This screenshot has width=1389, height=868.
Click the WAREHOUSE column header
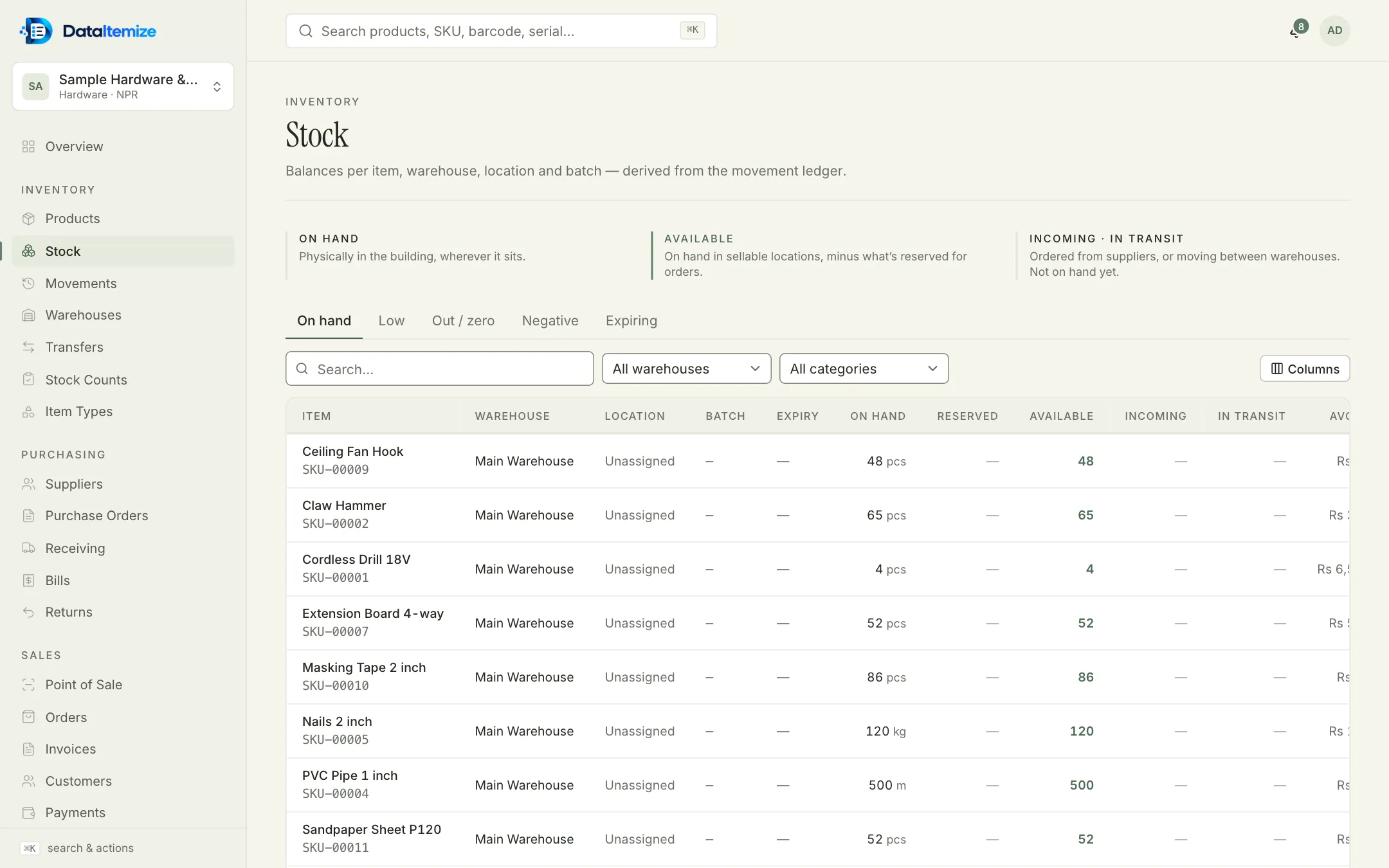click(x=512, y=416)
